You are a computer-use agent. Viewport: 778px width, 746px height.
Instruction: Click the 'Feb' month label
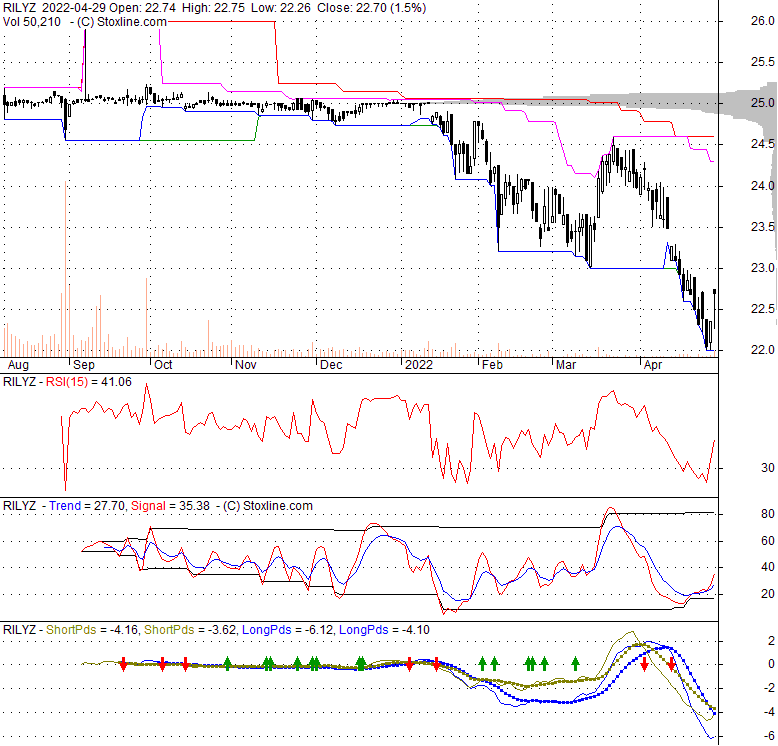(x=492, y=365)
